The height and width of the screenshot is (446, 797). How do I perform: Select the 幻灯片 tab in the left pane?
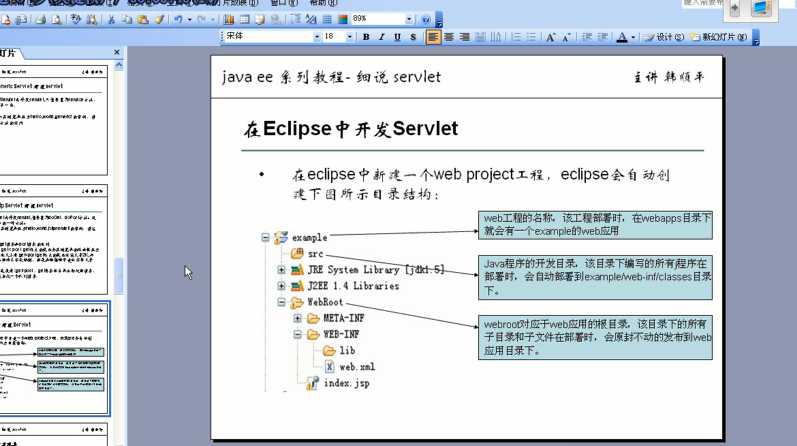click(x=9, y=53)
